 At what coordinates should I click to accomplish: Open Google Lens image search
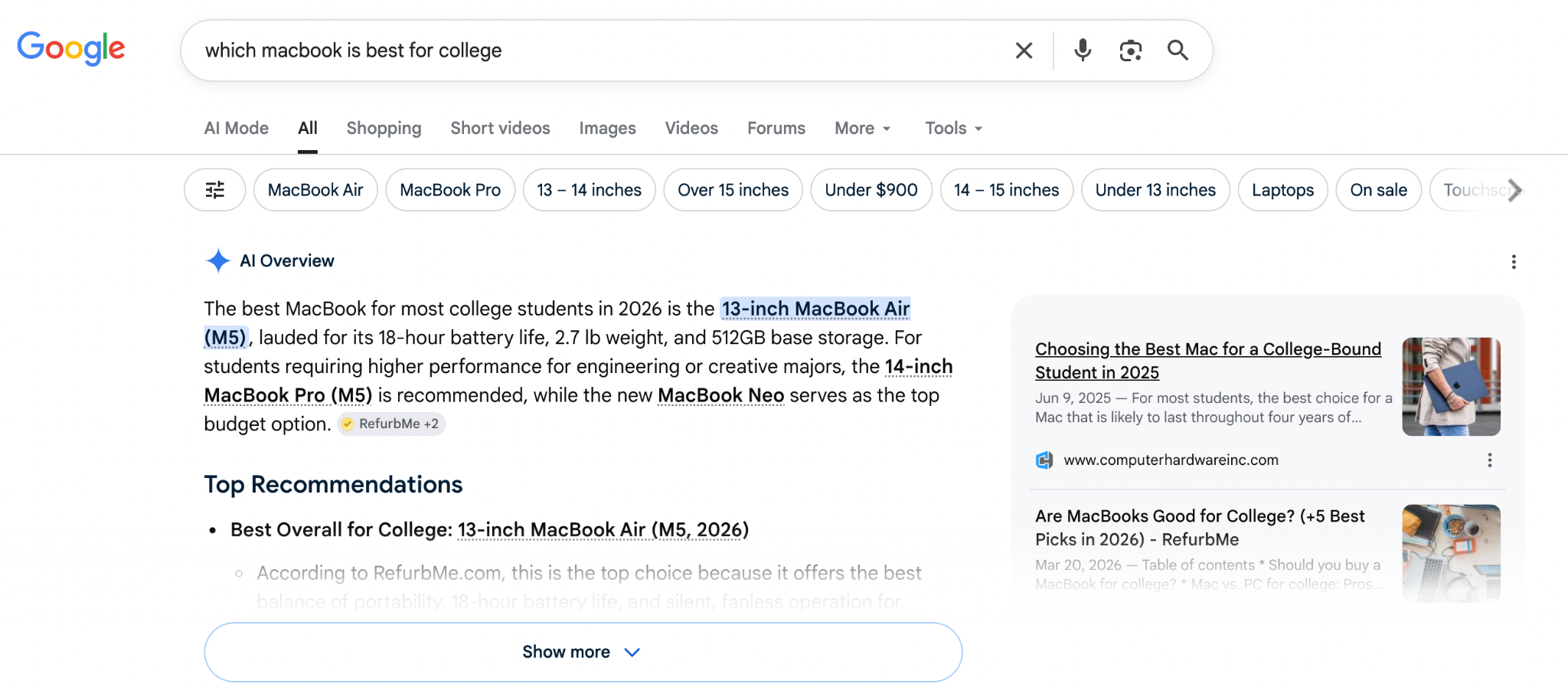click(1130, 51)
